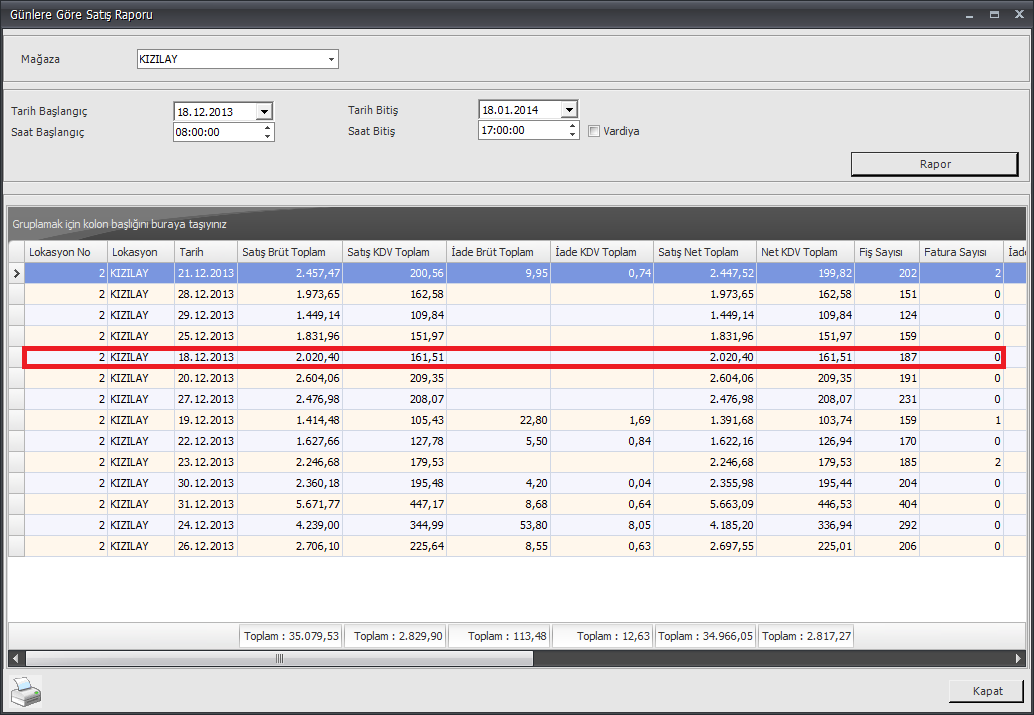The height and width of the screenshot is (715, 1034).
Task: Open the Mağaza KIZILAY dropdown
Action: (331, 59)
